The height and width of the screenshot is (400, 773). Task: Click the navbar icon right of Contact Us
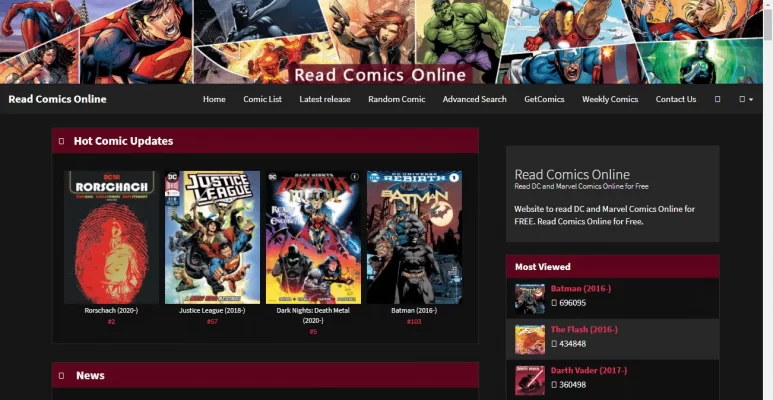point(717,99)
